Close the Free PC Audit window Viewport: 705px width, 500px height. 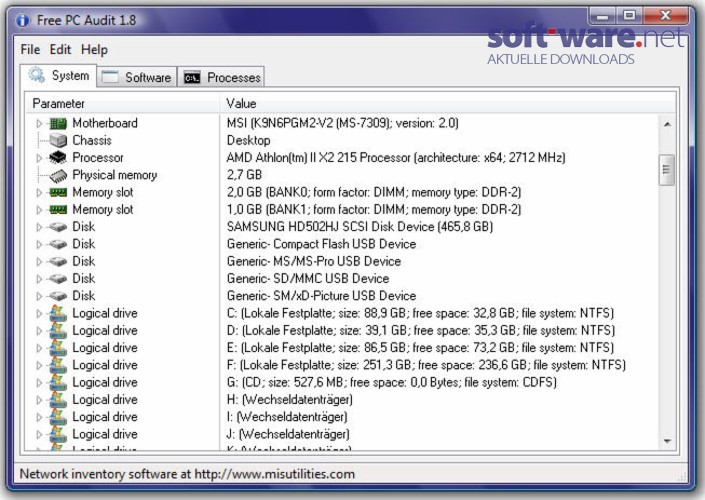point(665,17)
